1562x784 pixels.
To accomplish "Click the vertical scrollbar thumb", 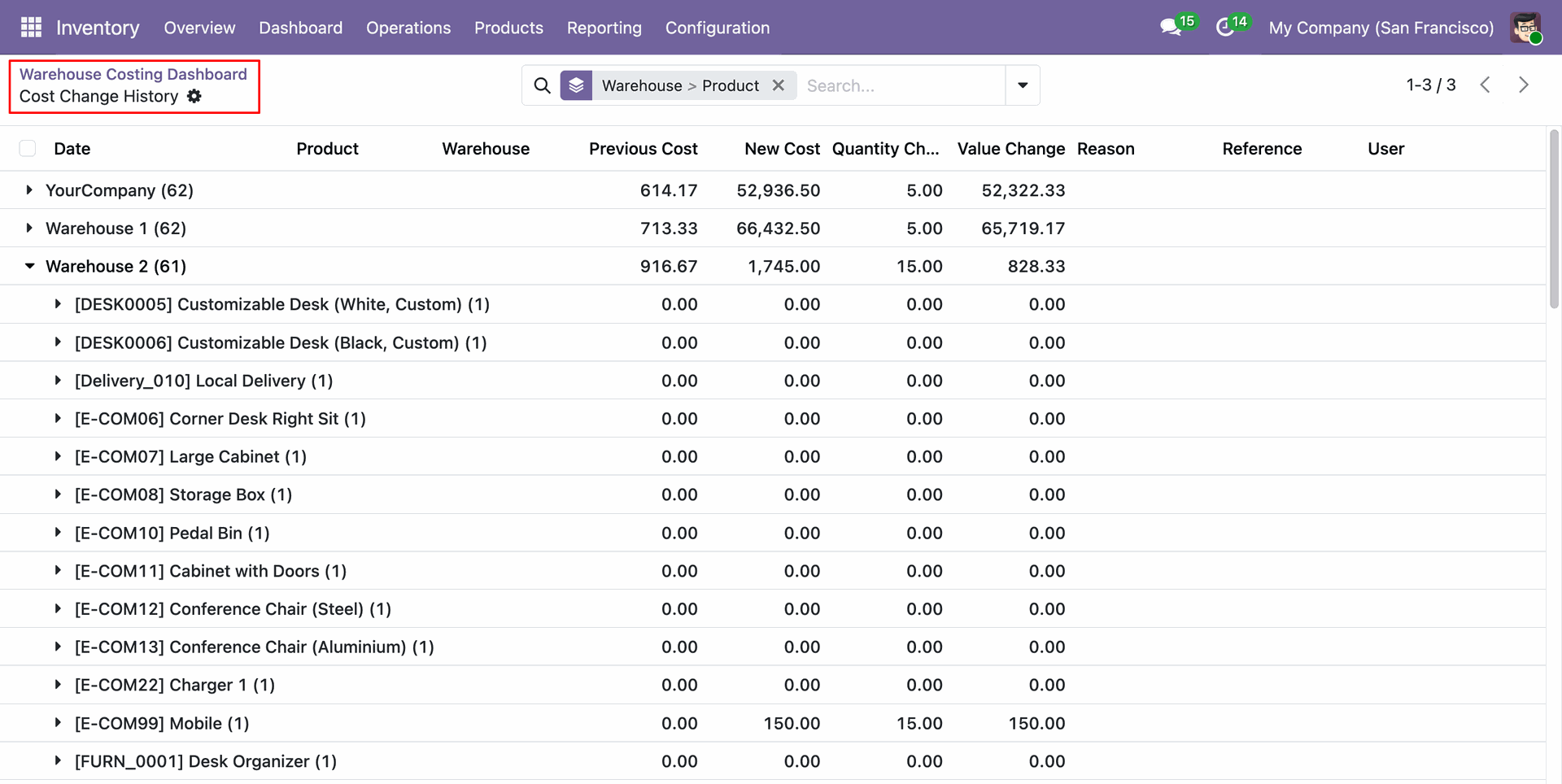I will pyautogui.click(x=1554, y=218).
